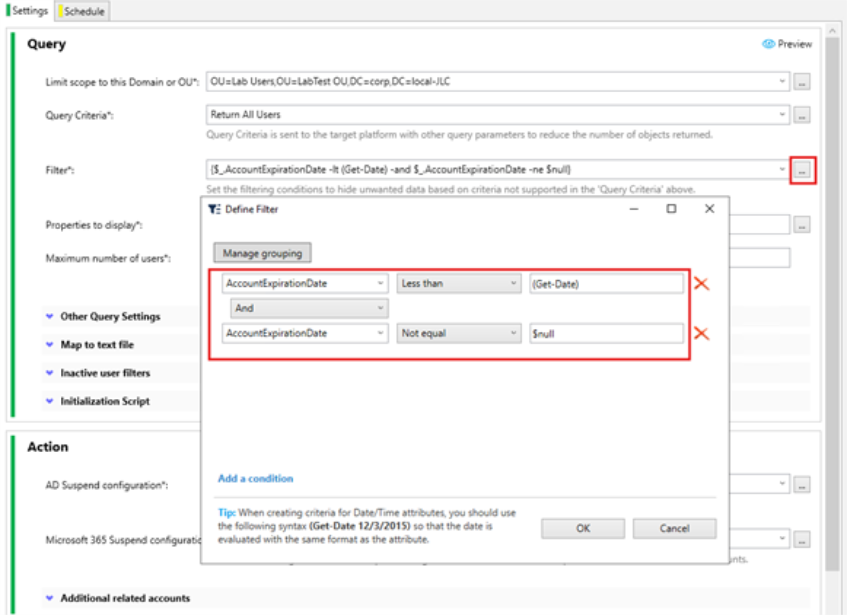Click OK in Define Filter dialog
847x615 pixels.
coord(583,529)
